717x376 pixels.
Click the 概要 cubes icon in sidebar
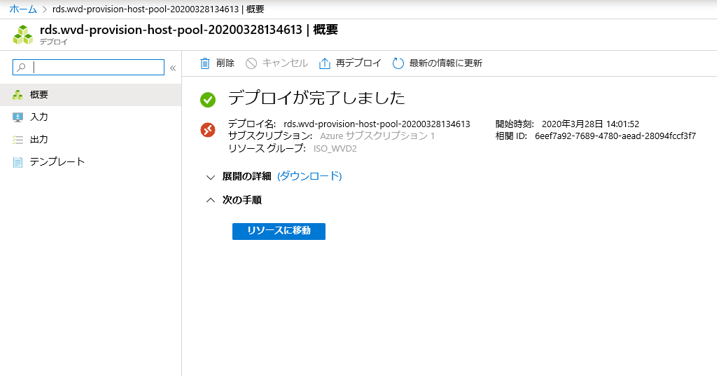18,95
